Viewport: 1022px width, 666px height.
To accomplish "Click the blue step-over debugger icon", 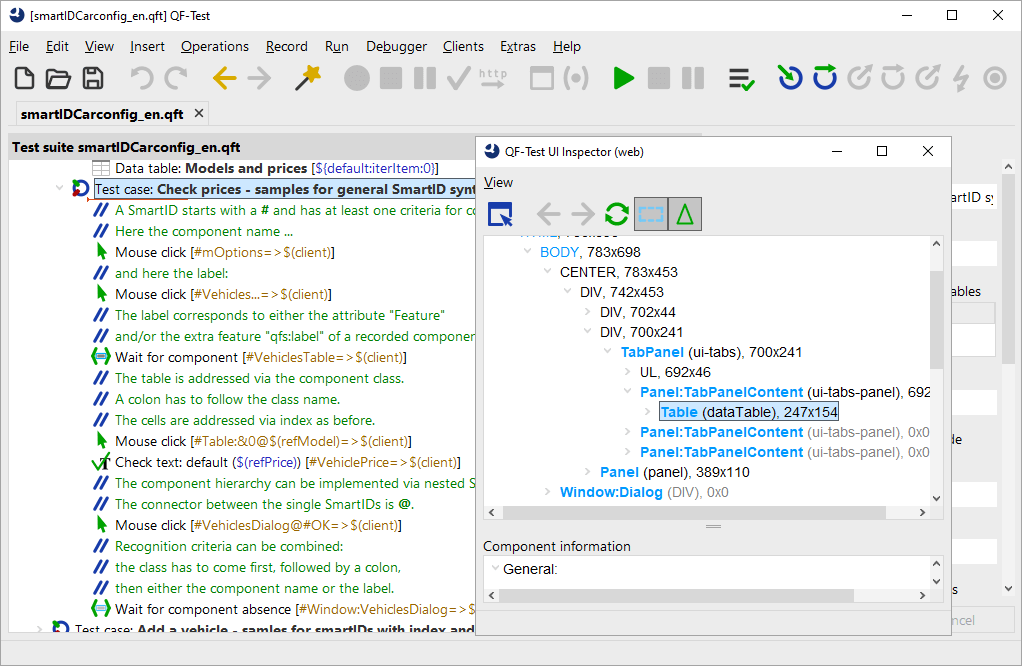I will coord(825,78).
